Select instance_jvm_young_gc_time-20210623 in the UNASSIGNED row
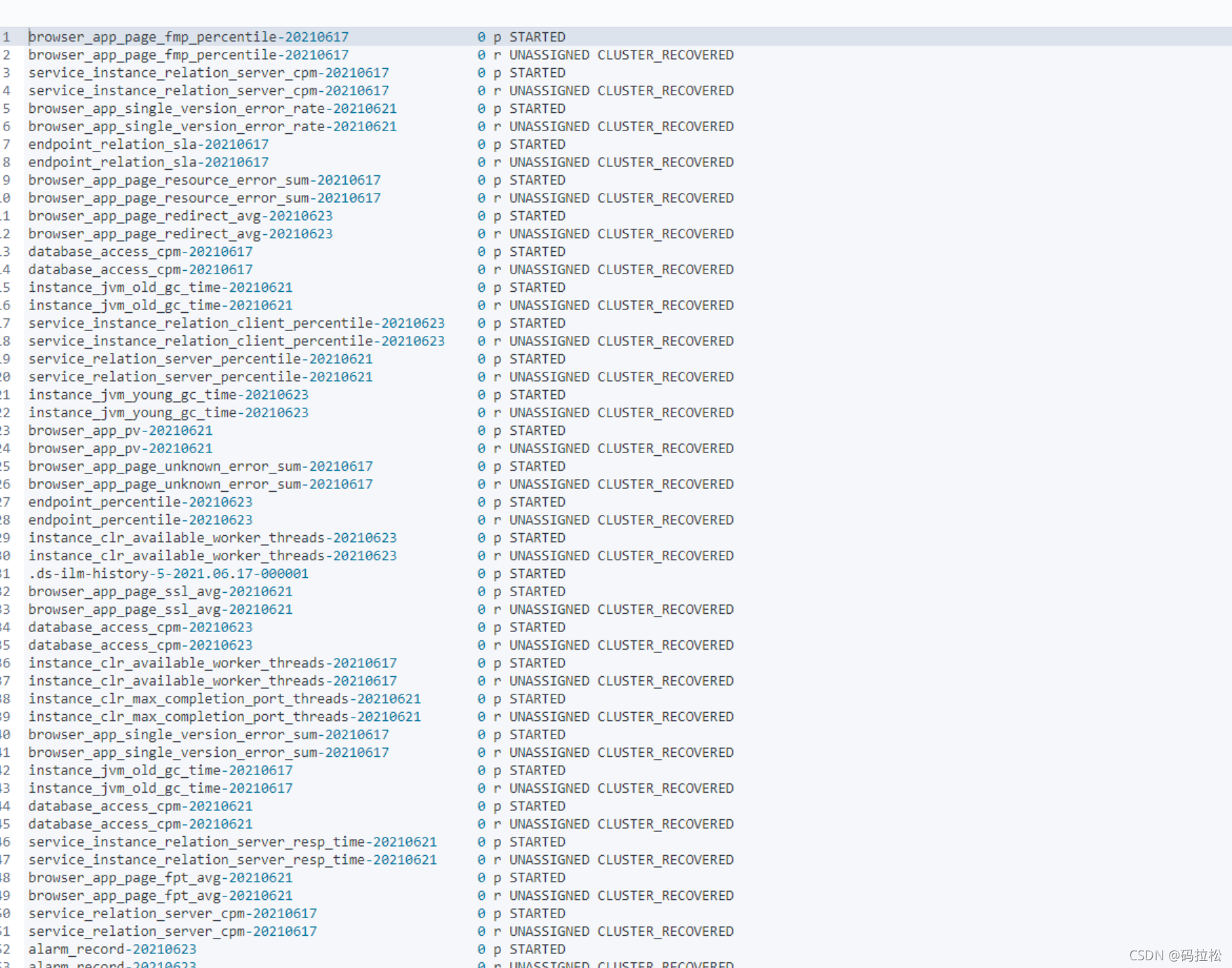 168,412
